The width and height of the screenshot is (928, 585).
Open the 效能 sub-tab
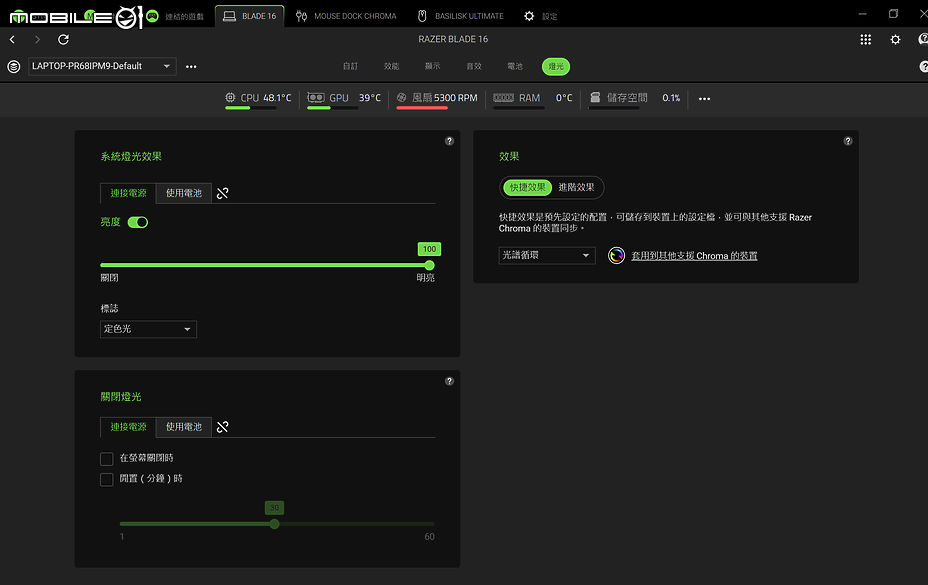[391, 66]
